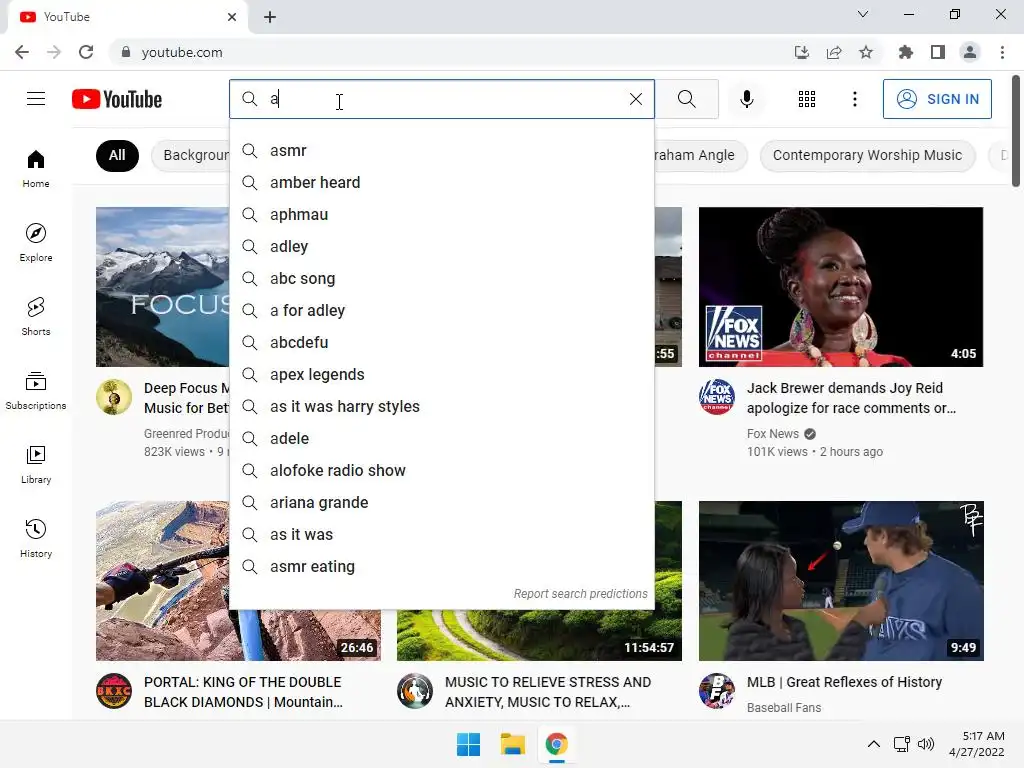Open the 11:54:57 relaxing music thumbnail

coord(539,635)
